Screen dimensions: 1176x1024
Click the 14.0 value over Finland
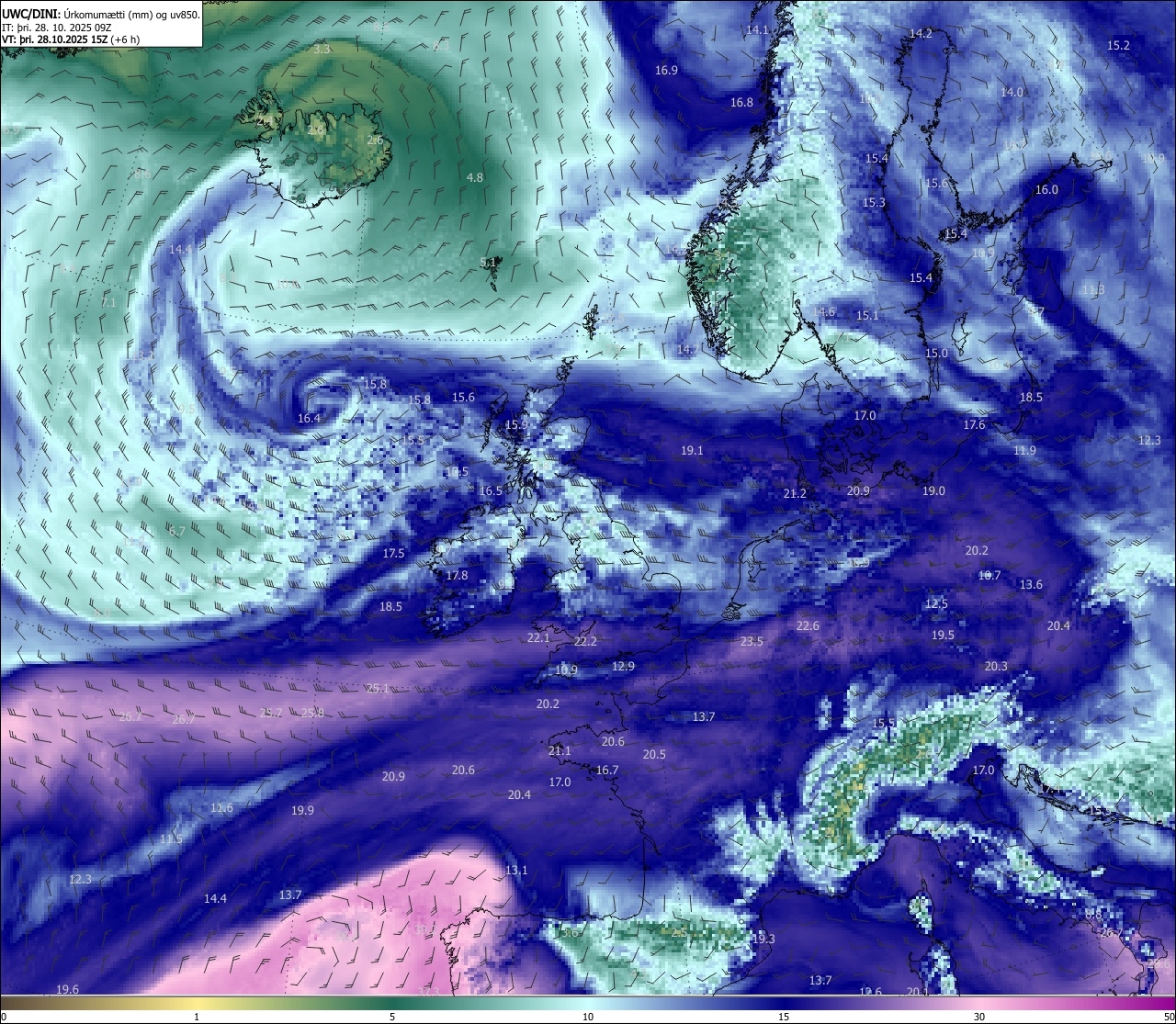click(x=1012, y=93)
